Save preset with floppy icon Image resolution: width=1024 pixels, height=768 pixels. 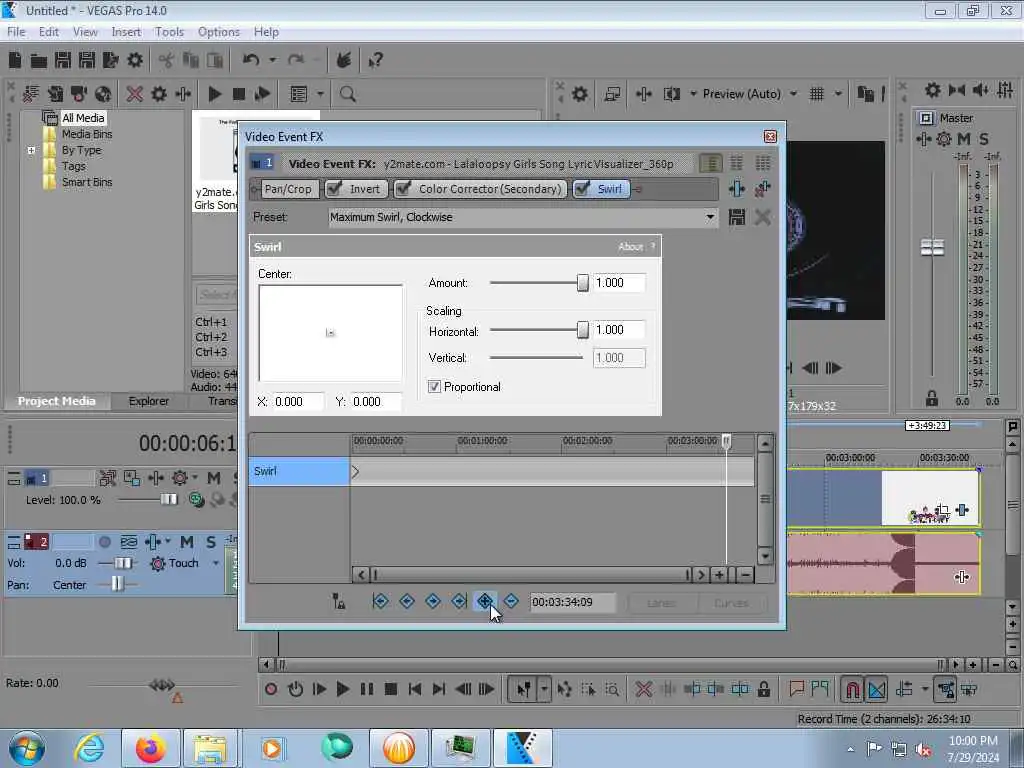737,217
